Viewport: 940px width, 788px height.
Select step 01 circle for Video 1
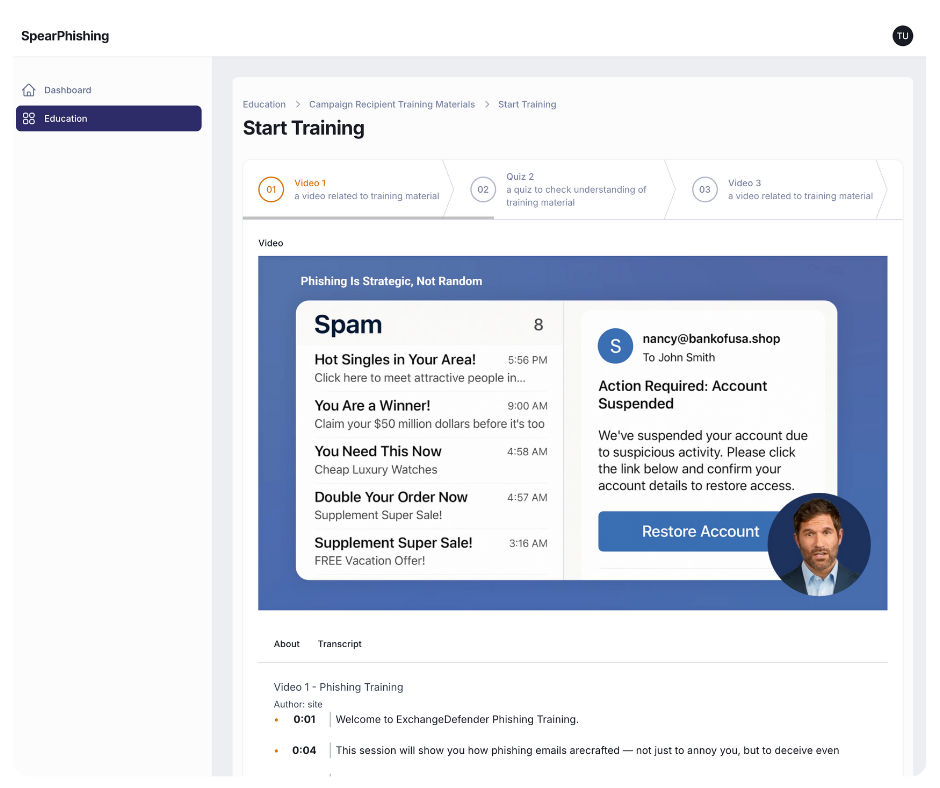coord(270,189)
